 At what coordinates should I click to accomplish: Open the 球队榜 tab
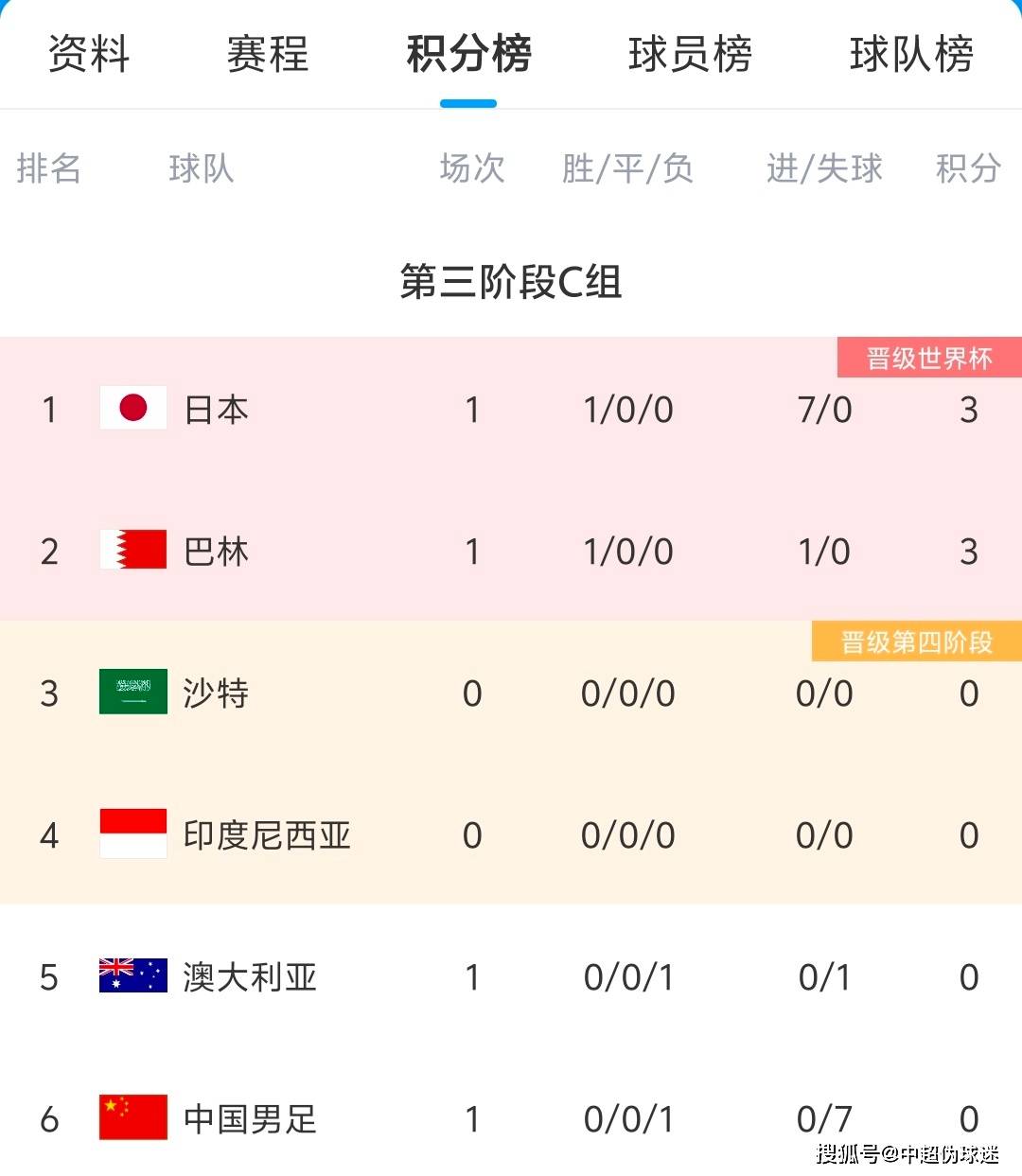point(911,53)
